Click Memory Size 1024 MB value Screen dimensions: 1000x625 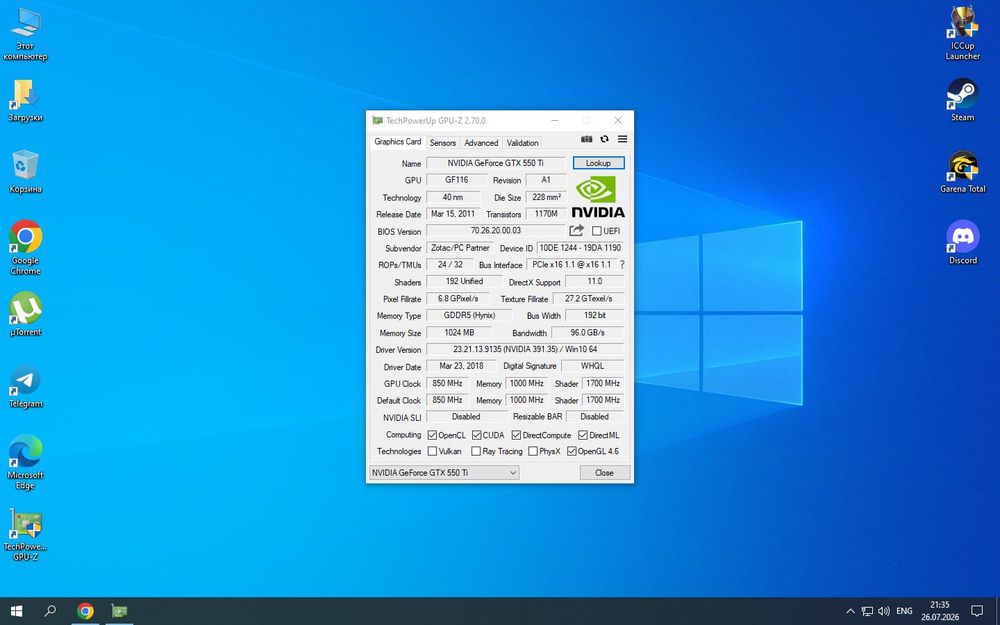coord(459,332)
